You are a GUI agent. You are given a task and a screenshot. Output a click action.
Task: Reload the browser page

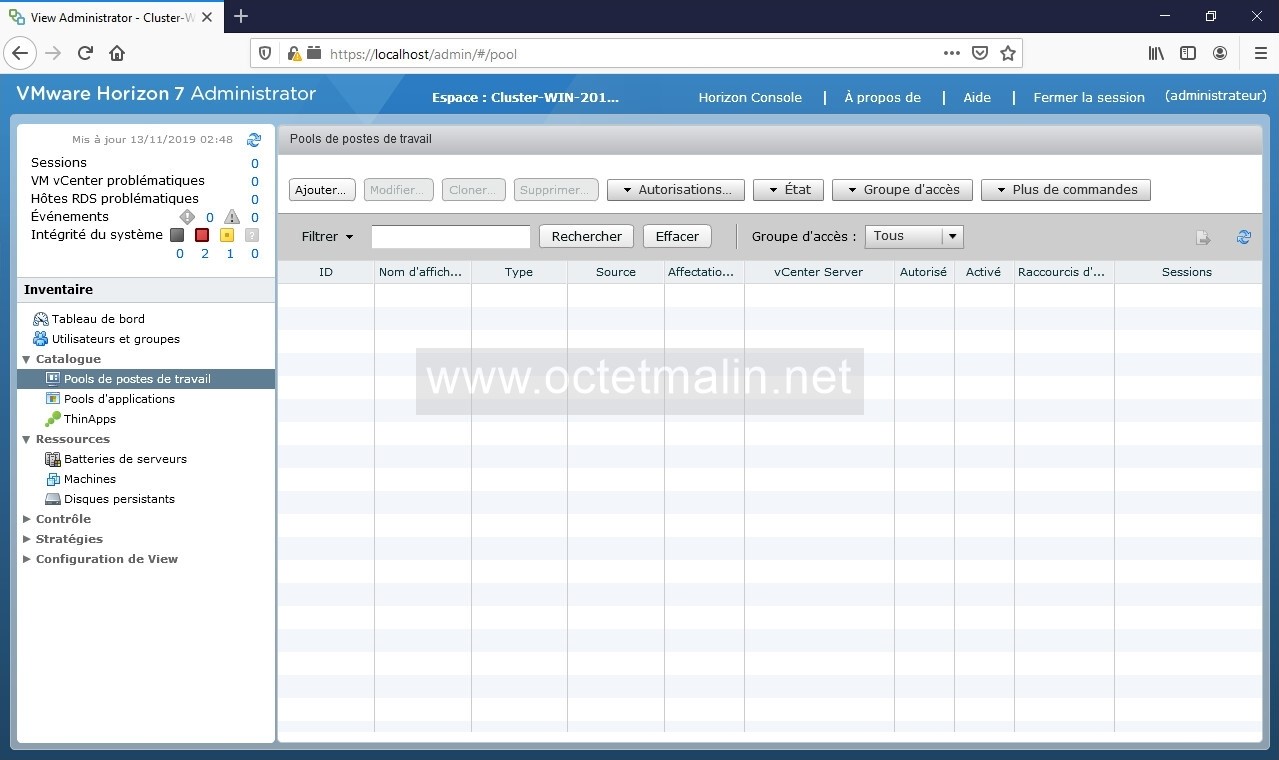[x=85, y=54]
